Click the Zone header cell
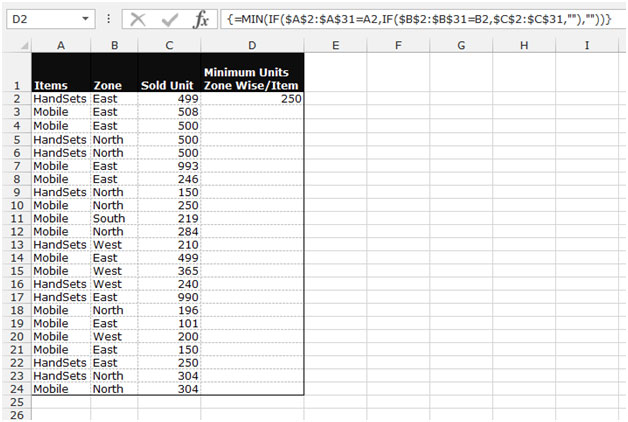This screenshot has height=422, width=628. (115, 72)
